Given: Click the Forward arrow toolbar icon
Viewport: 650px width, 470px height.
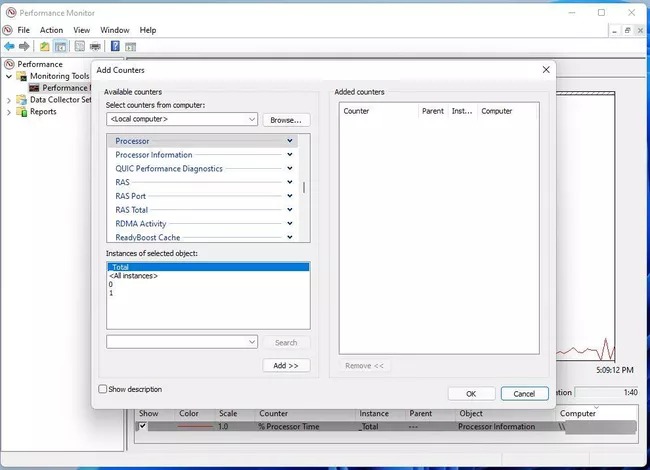Looking at the screenshot, I should click(x=24, y=46).
